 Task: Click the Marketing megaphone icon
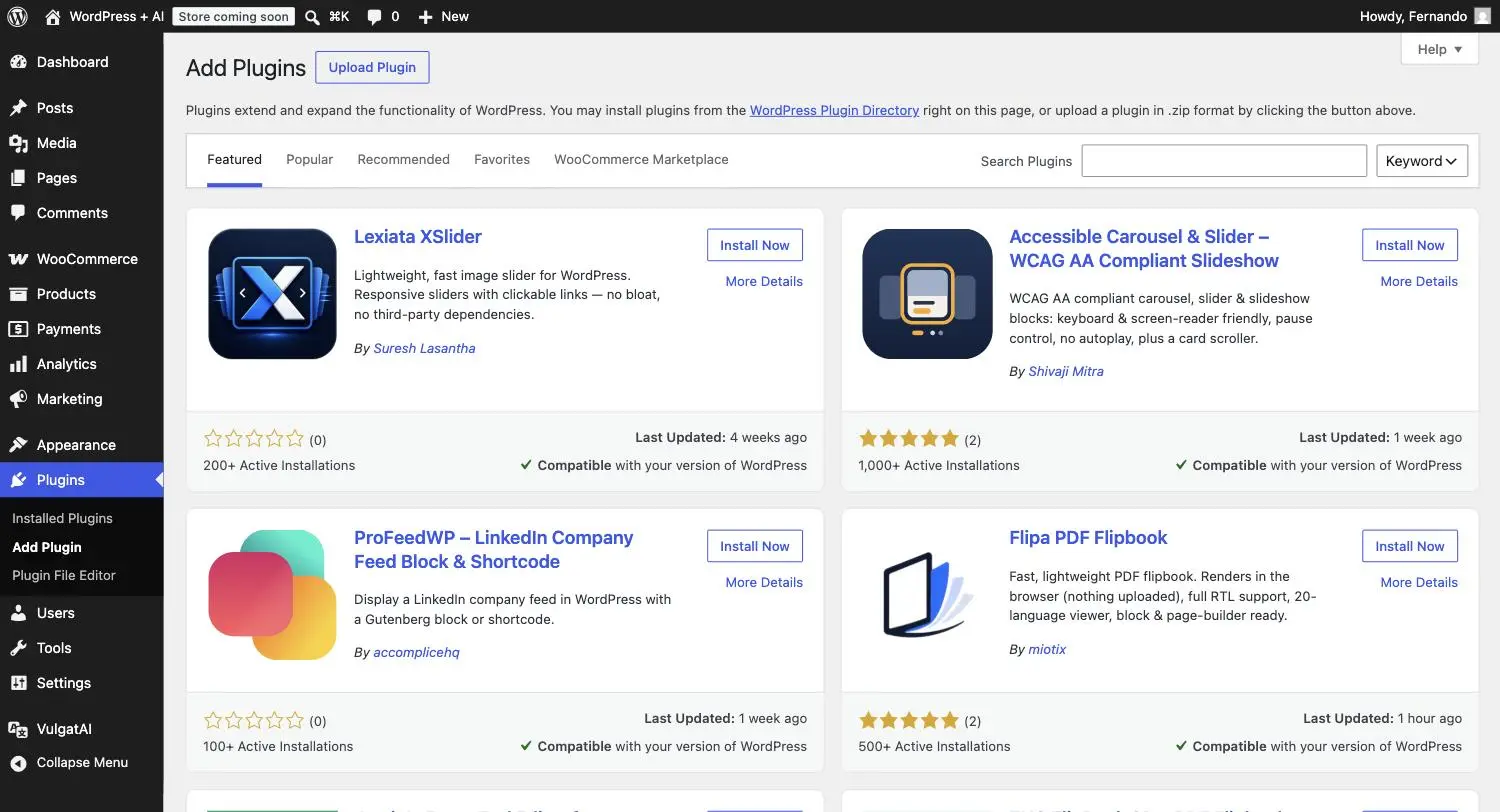18,399
